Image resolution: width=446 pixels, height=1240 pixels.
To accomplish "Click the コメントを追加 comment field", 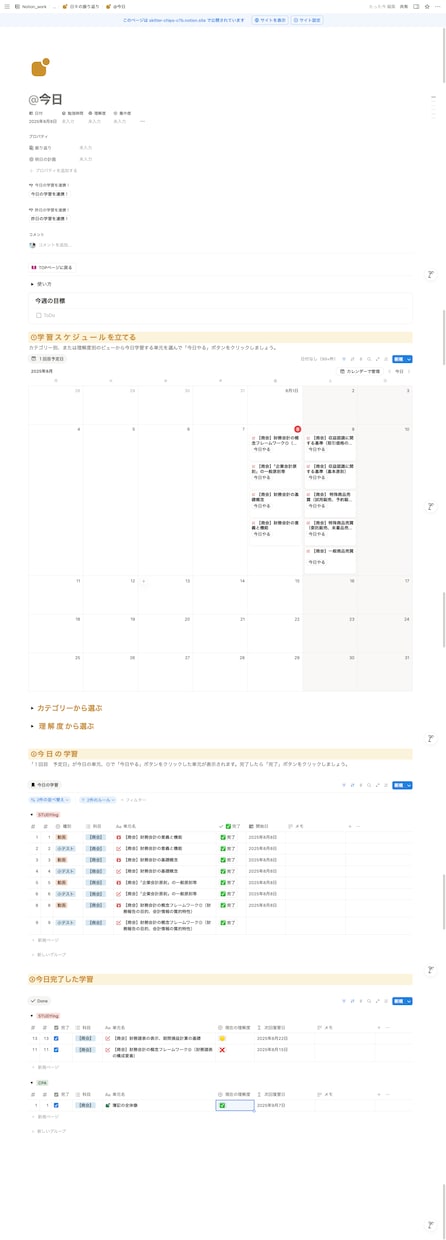I will [x=55, y=245].
